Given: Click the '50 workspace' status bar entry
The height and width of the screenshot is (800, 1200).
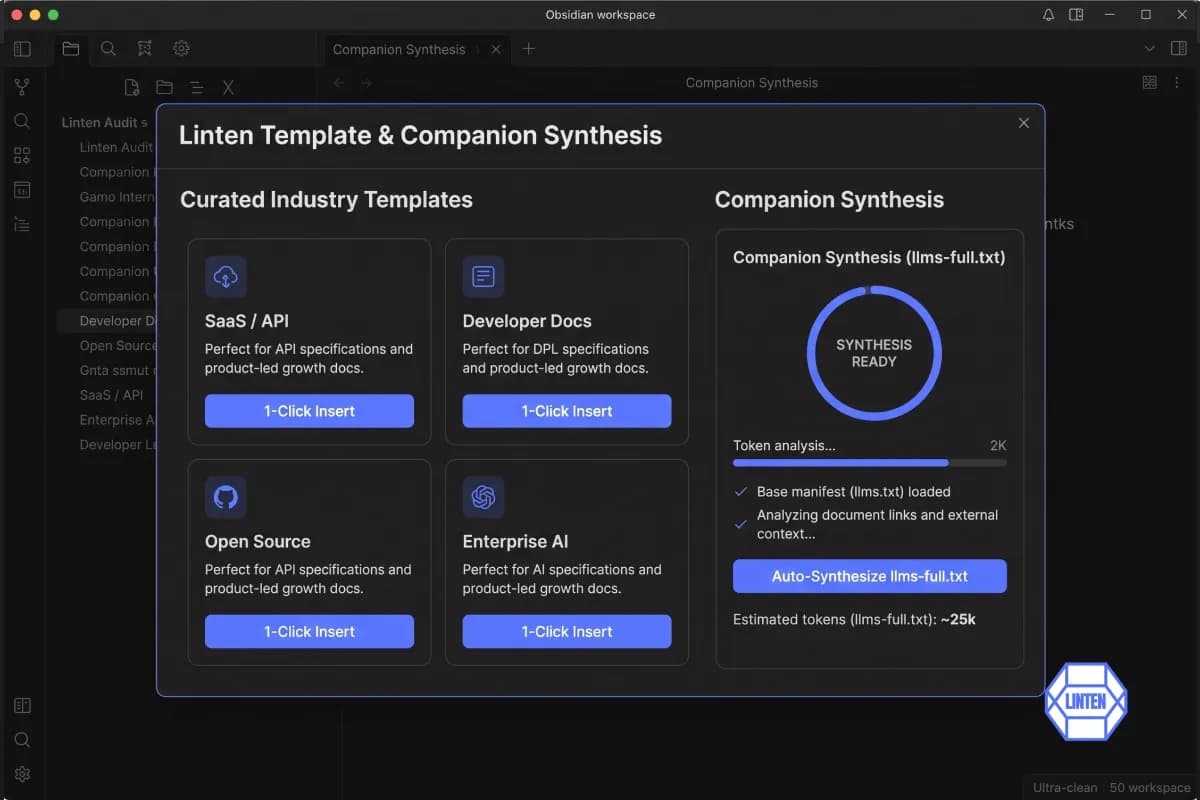Looking at the screenshot, I should click(1150, 788).
